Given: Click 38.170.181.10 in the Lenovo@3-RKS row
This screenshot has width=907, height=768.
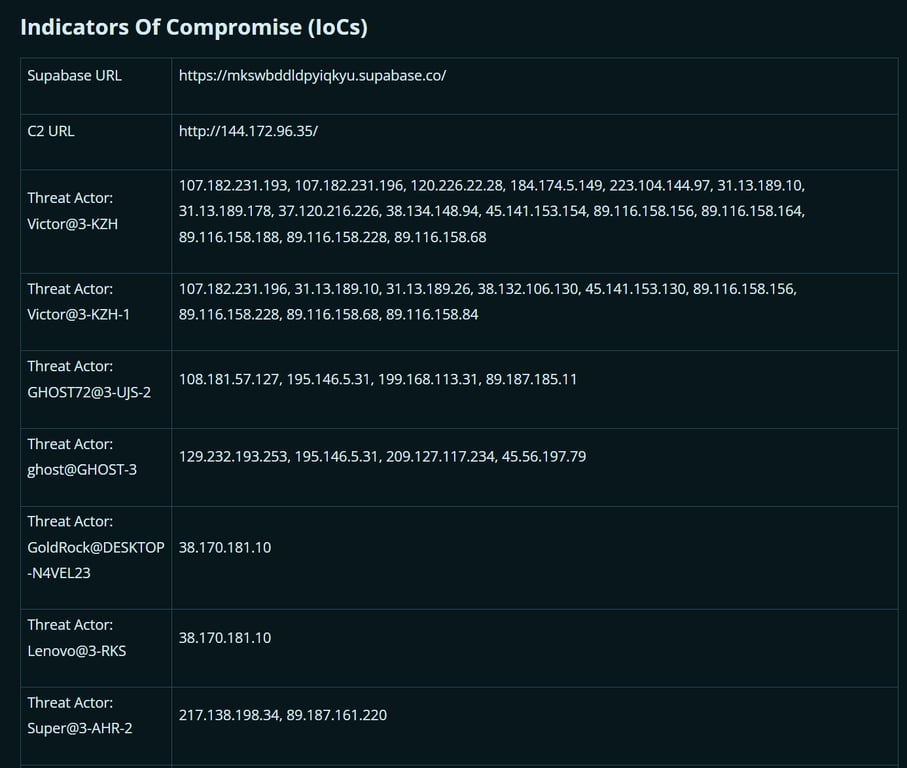Looking at the screenshot, I should click(x=225, y=638).
